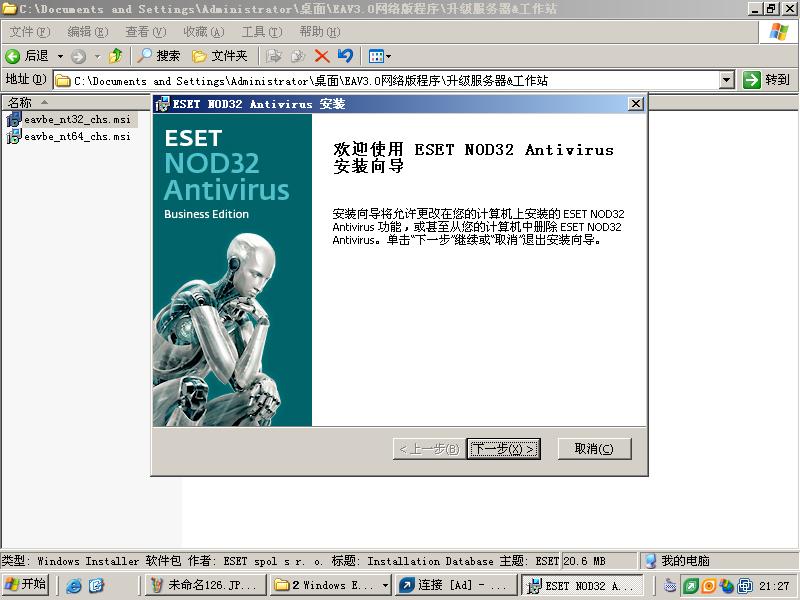The height and width of the screenshot is (600, 800).
Task: Toggle the Folders (文件夹) pane button
Action: pos(219,56)
